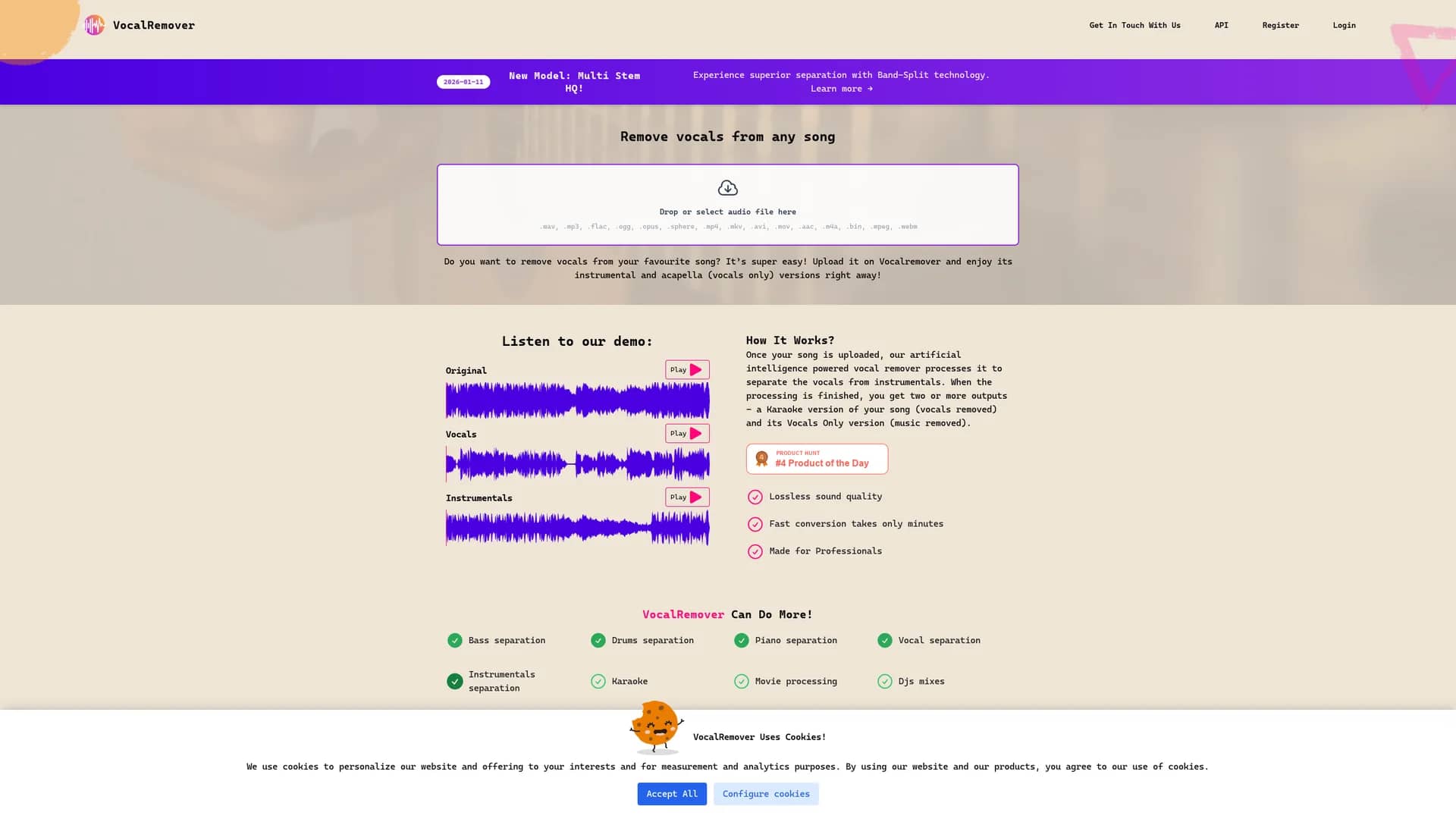1456x819 pixels.
Task: Accept all cookies
Action: point(672,794)
